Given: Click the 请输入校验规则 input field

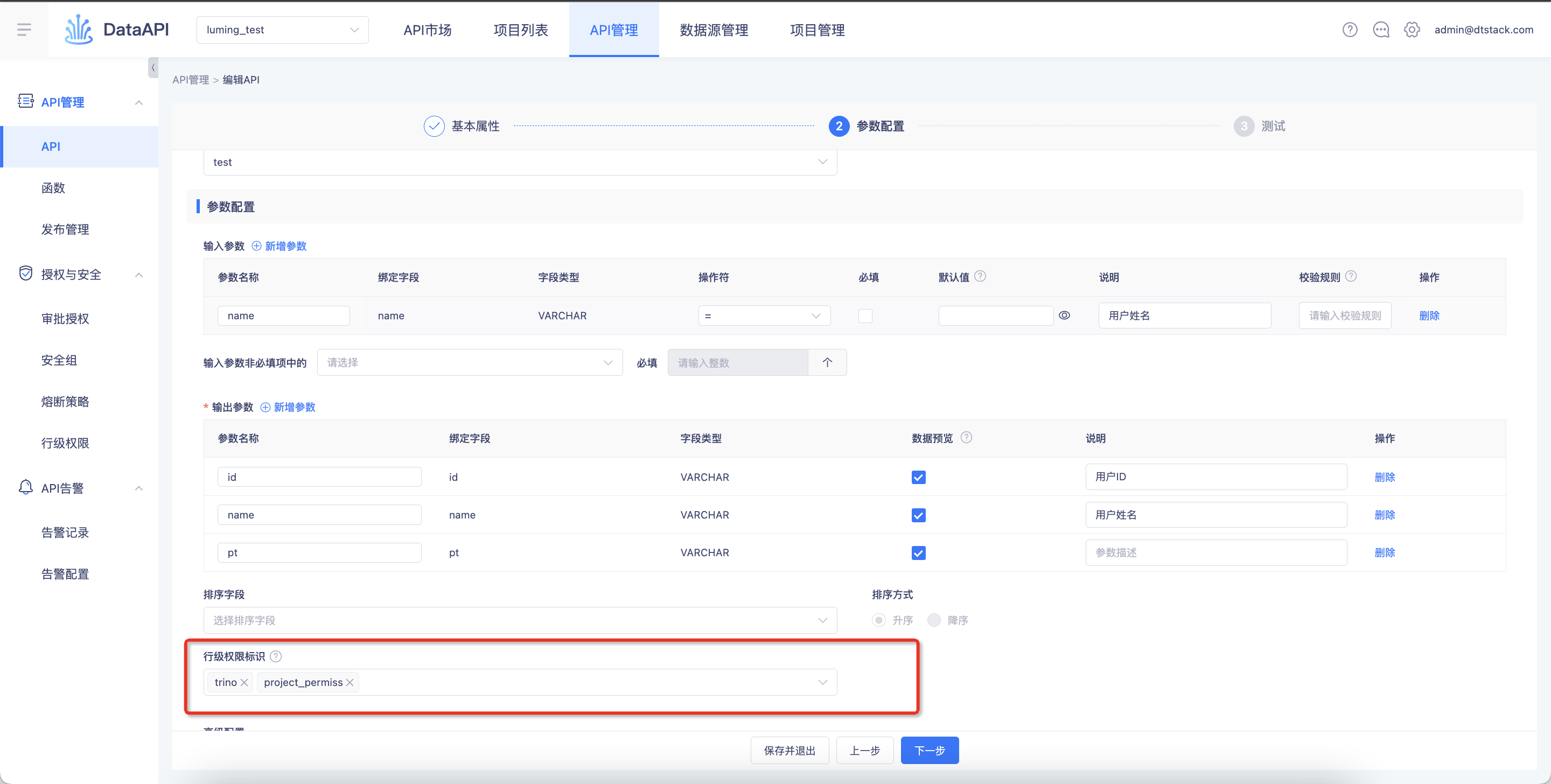Looking at the screenshot, I should [x=1345, y=316].
